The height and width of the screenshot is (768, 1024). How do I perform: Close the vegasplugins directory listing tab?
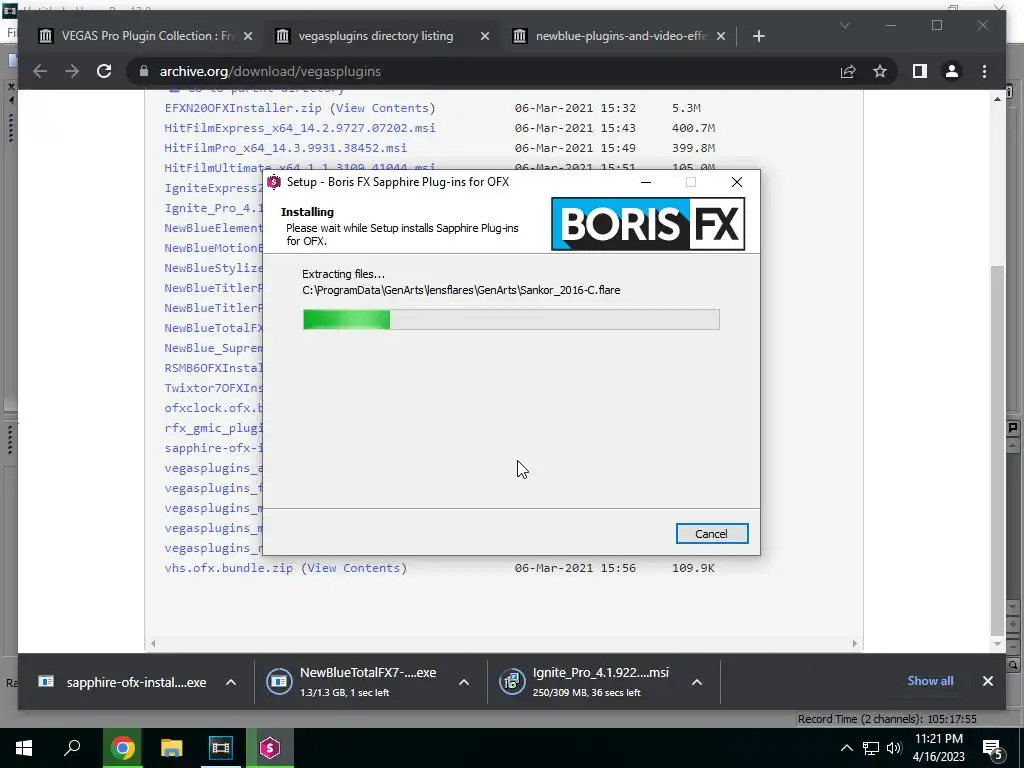click(x=485, y=37)
